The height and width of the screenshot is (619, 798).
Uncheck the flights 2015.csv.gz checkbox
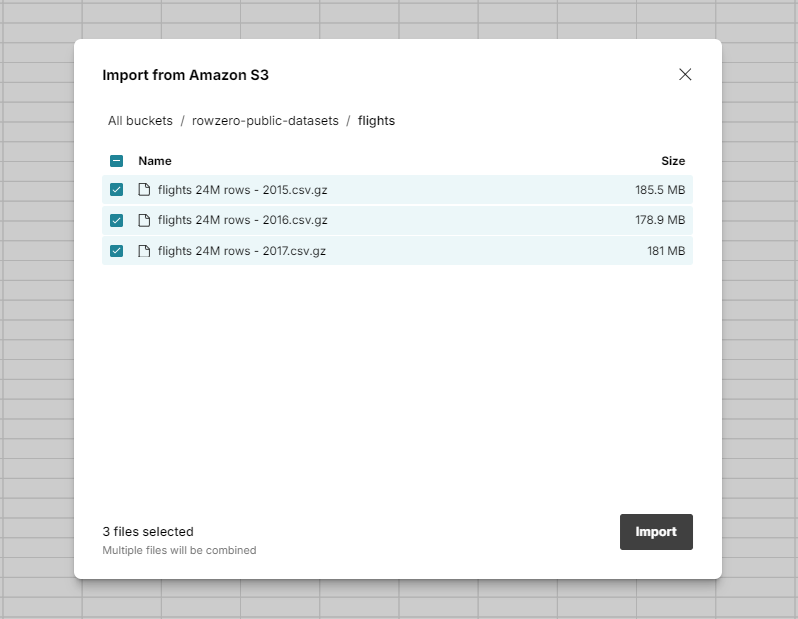click(x=116, y=190)
